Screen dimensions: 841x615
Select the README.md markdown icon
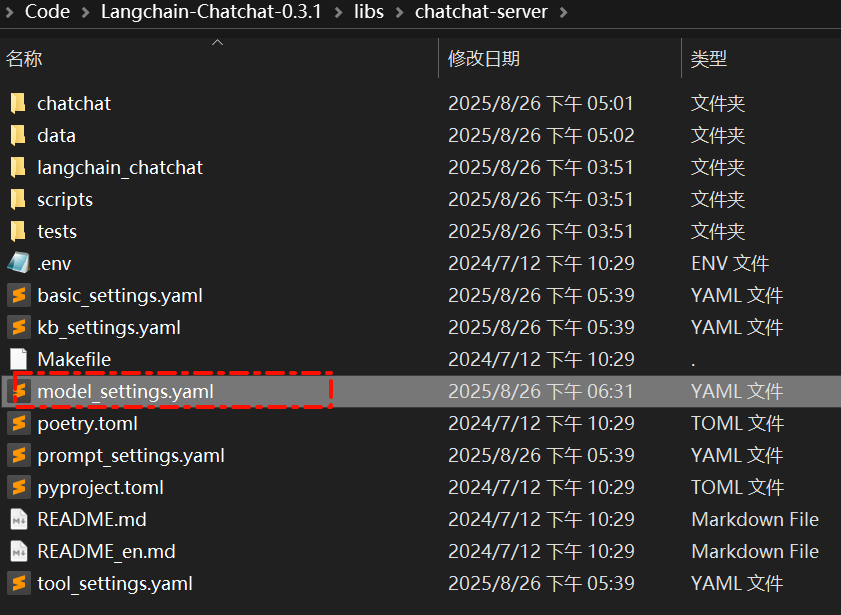[x=19, y=519]
